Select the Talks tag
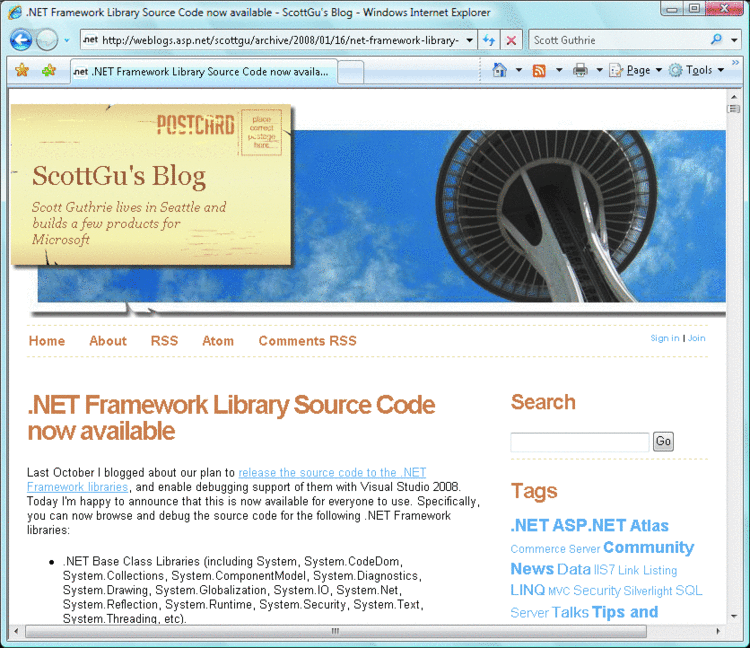 [570, 612]
